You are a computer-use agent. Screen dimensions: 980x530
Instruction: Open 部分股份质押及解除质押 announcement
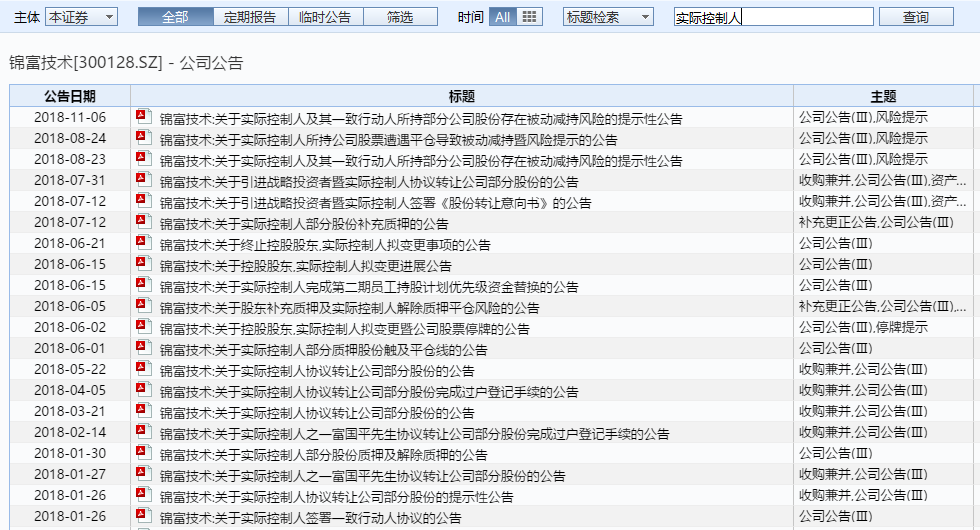[x=323, y=454]
